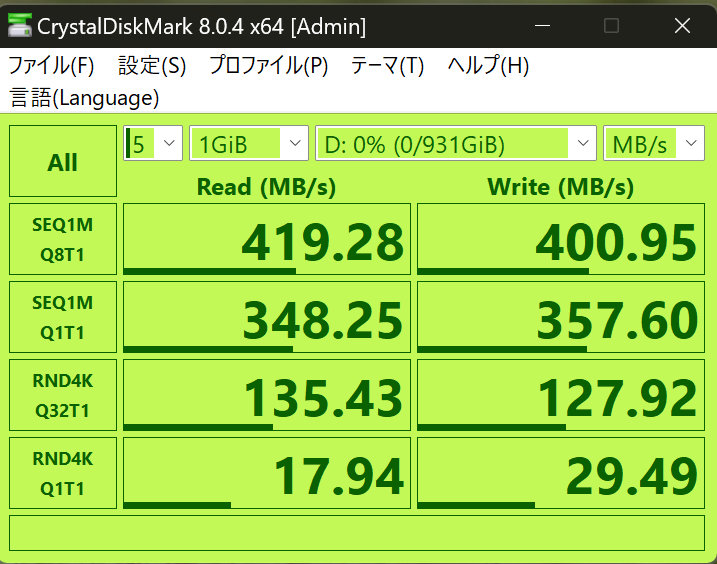
Task: Open the プロファイル(P) profile menu
Action: click(x=268, y=66)
